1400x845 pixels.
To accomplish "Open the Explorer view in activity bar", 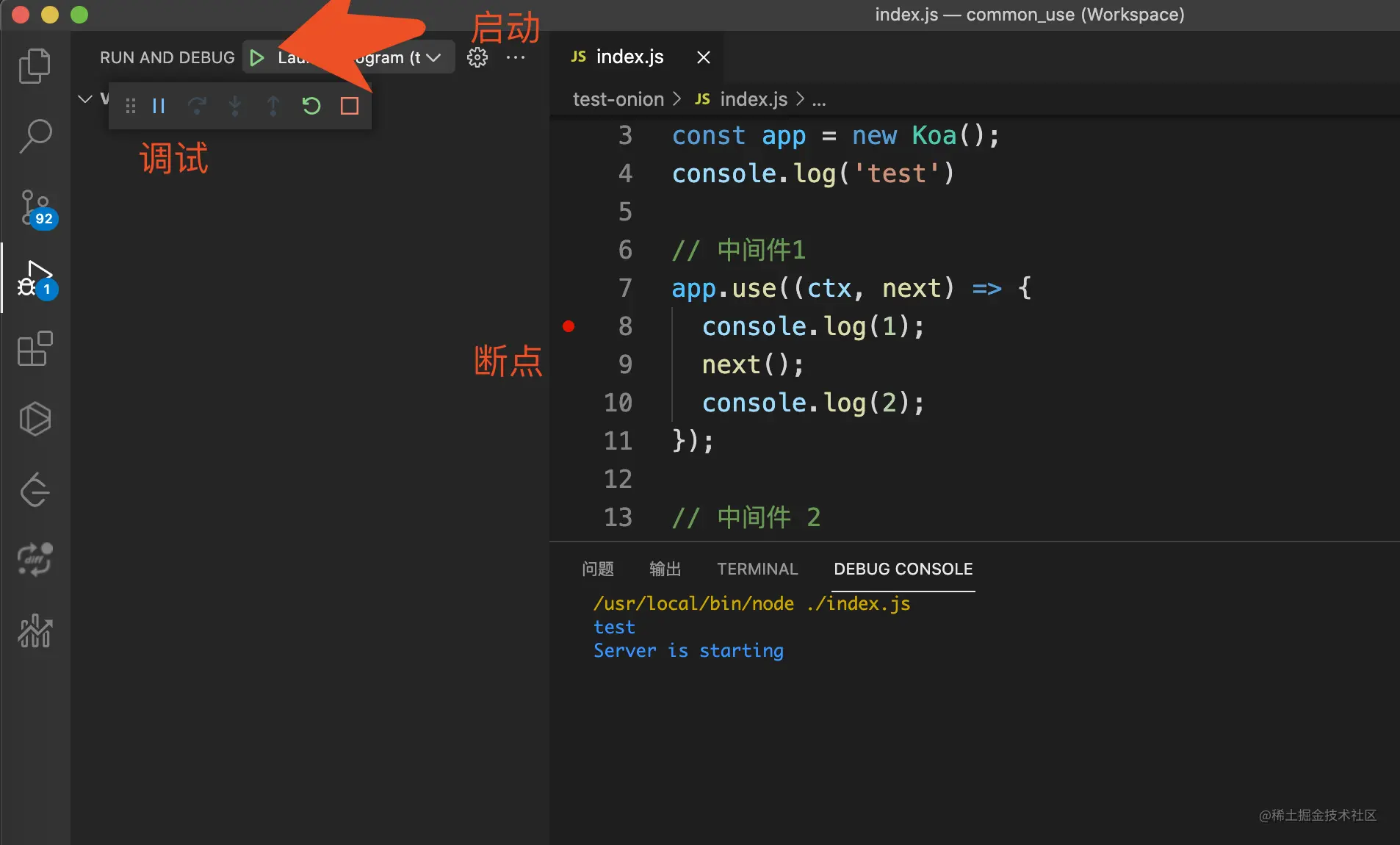I will click(x=35, y=66).
